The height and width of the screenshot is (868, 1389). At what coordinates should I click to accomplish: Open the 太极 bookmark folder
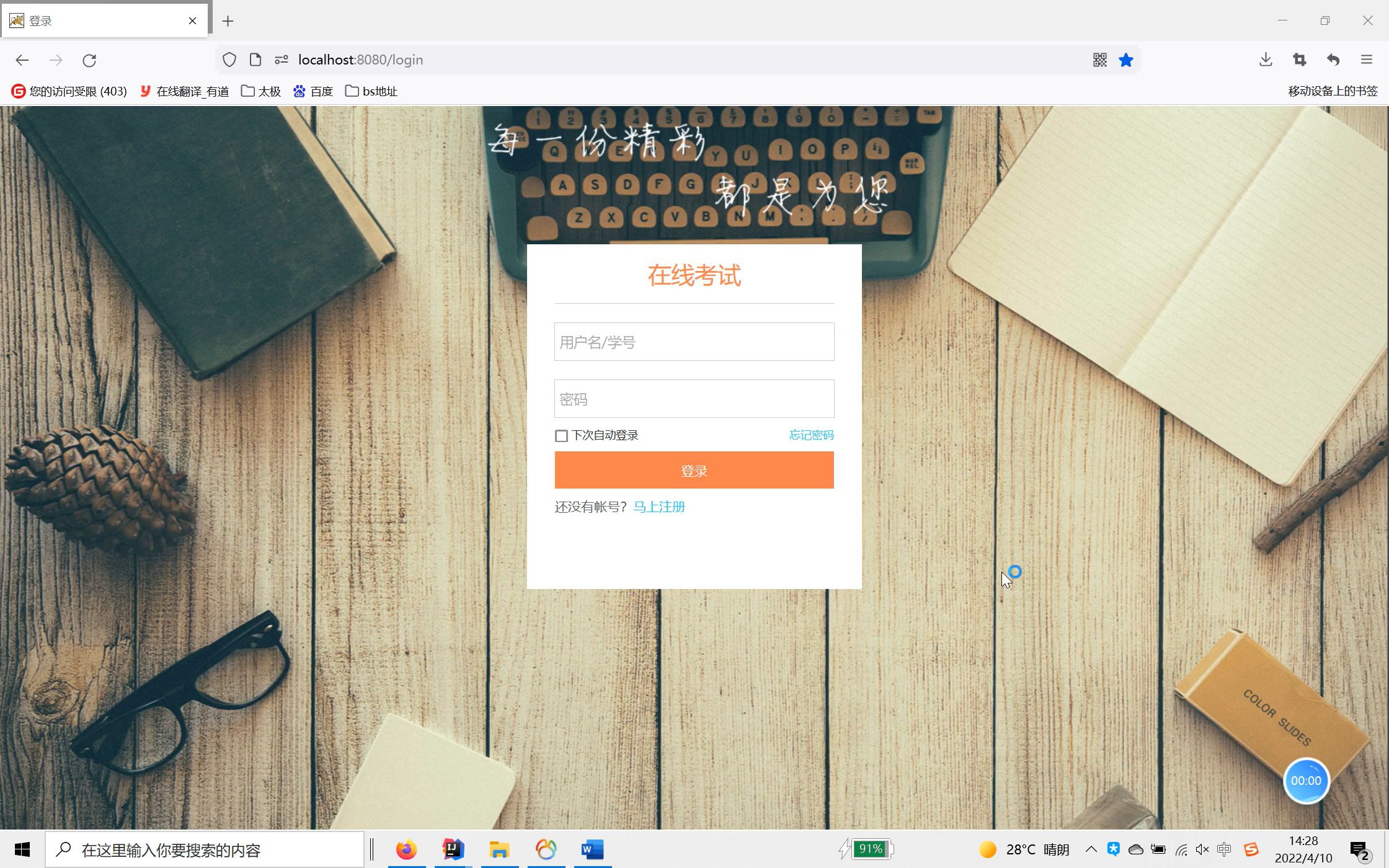(x=261, y=91)
